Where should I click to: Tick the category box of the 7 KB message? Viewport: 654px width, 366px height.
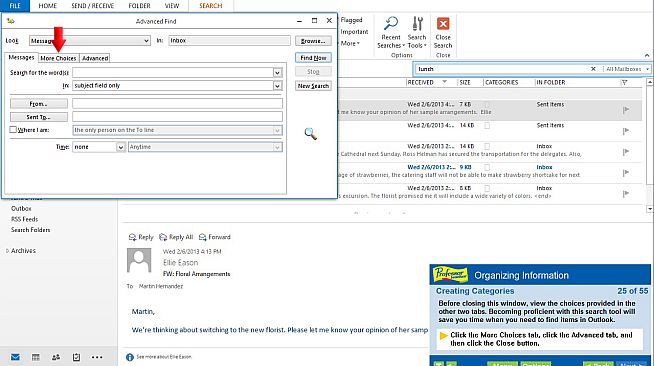(x=487, y=105)
